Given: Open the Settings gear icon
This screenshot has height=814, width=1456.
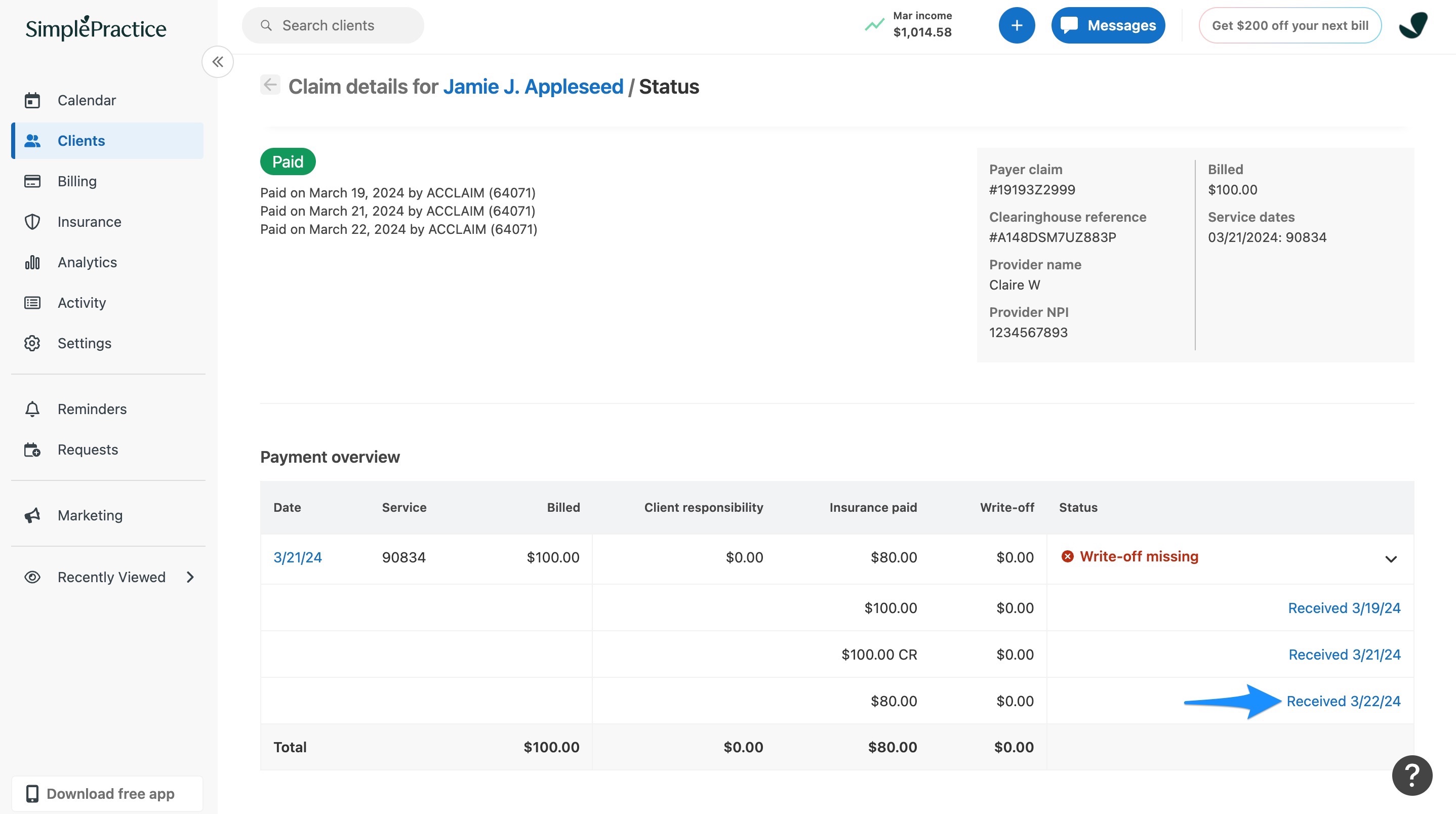Looking at the screenshot, I should 32,343.
